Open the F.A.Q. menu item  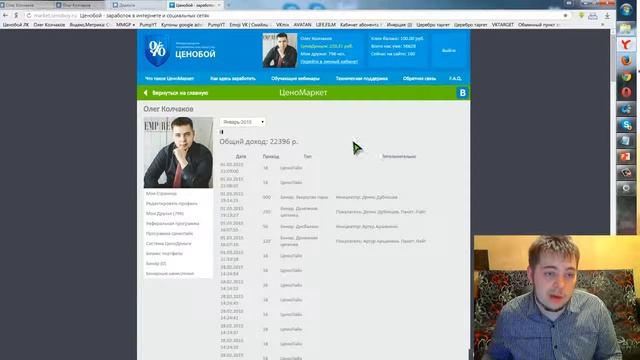pos(455,78)
